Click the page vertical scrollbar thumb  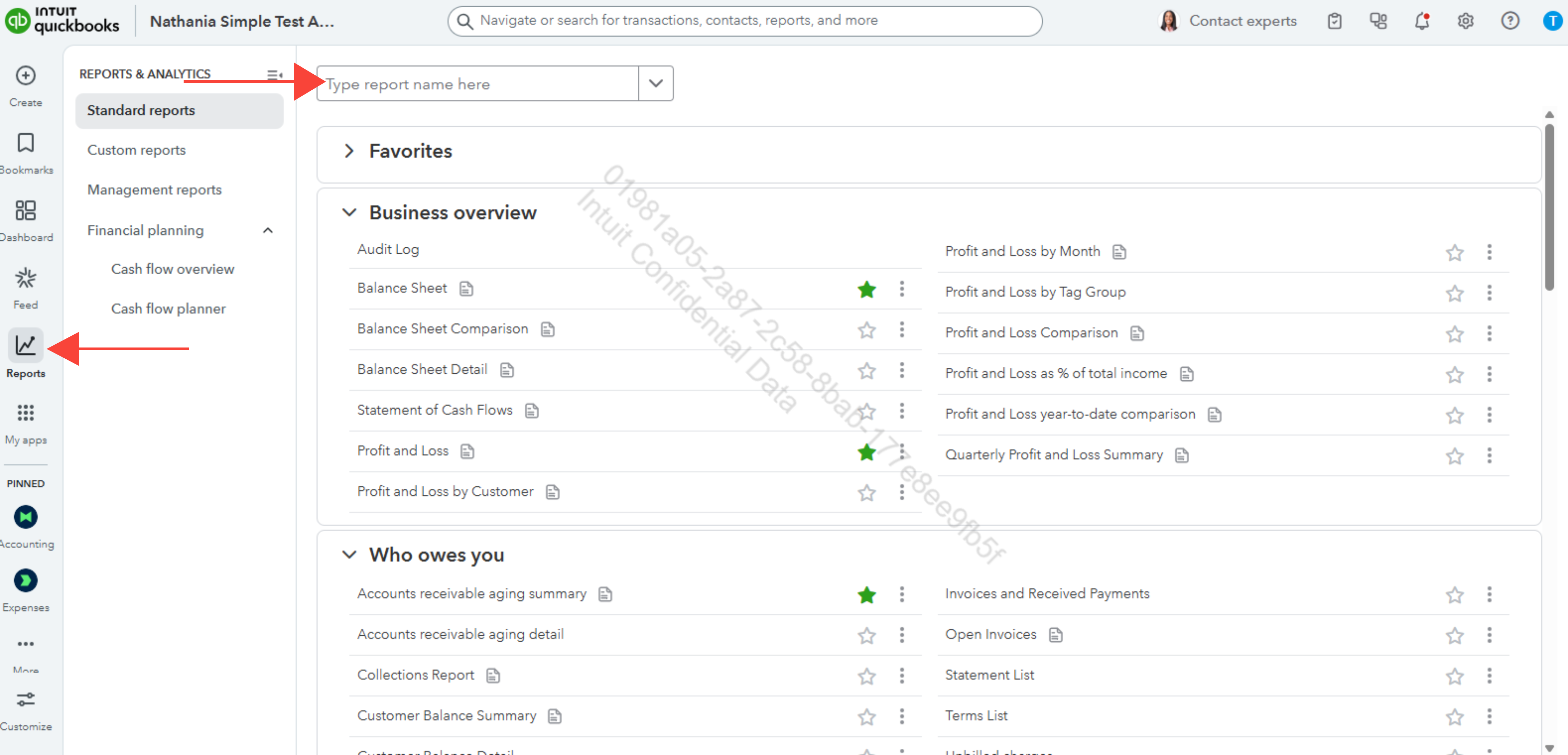pos(1550,207)
